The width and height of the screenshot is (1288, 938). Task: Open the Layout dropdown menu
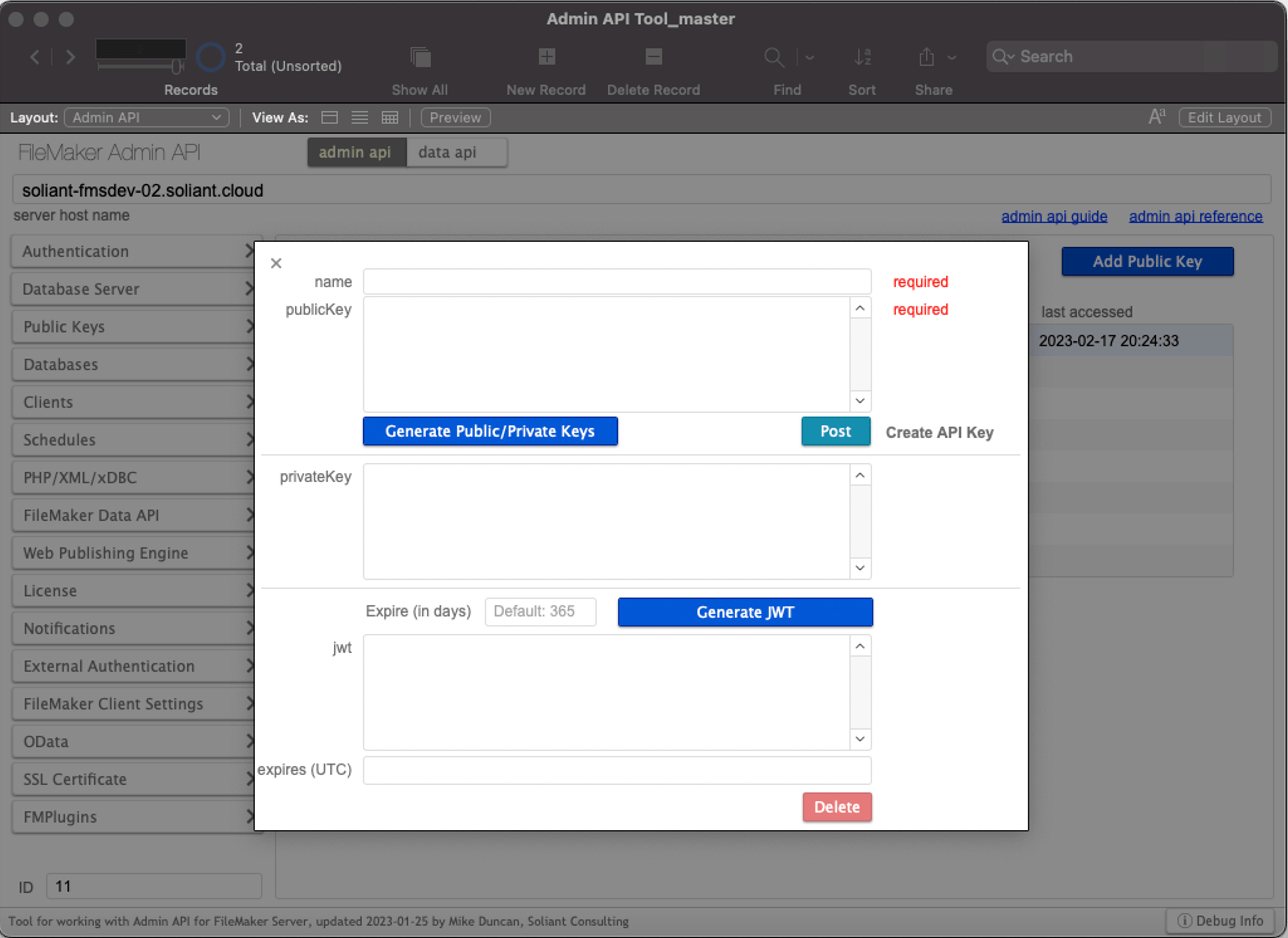pos(147,118)
